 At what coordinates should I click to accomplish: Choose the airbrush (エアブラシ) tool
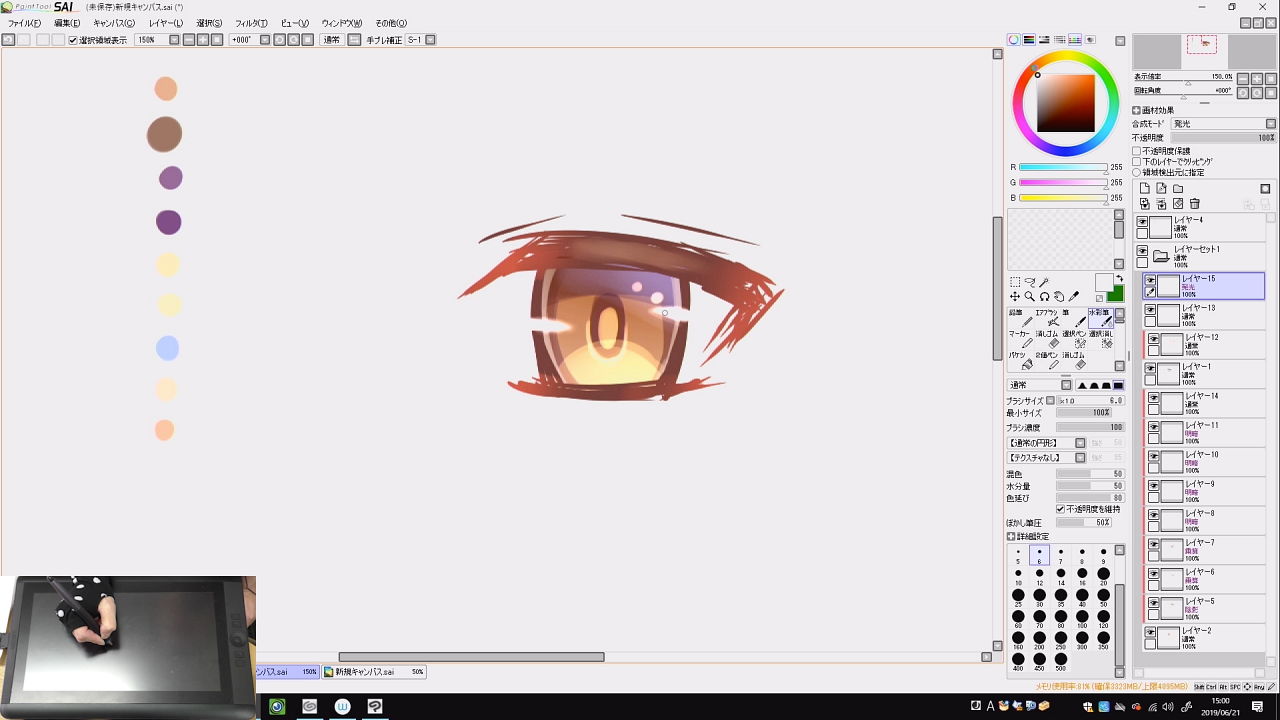(x=1046, y=318)
